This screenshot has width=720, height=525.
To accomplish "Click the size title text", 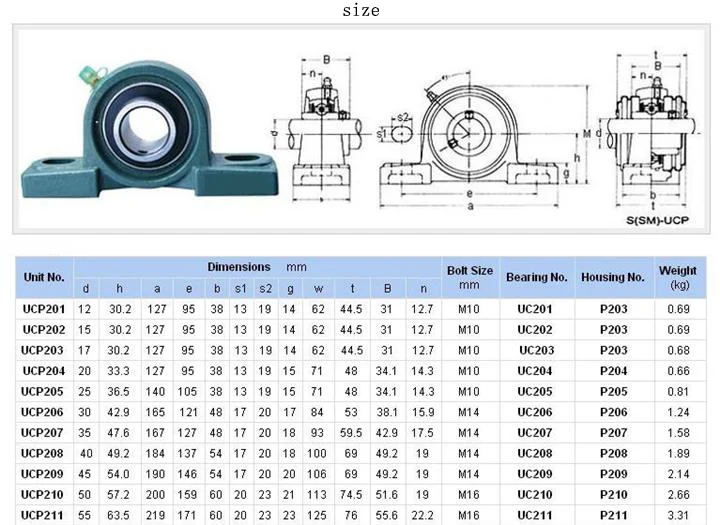I will point(361,10).
